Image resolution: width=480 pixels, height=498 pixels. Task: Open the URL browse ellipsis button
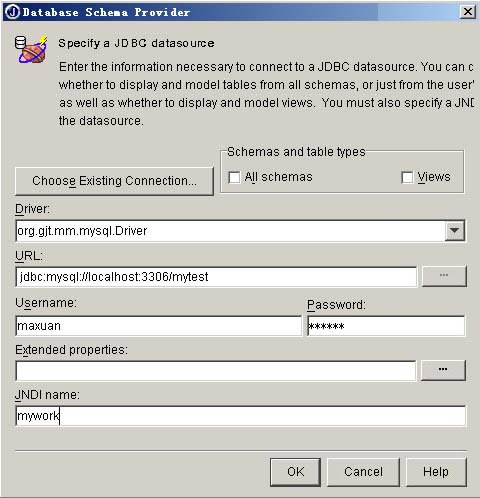pos(444,276)
